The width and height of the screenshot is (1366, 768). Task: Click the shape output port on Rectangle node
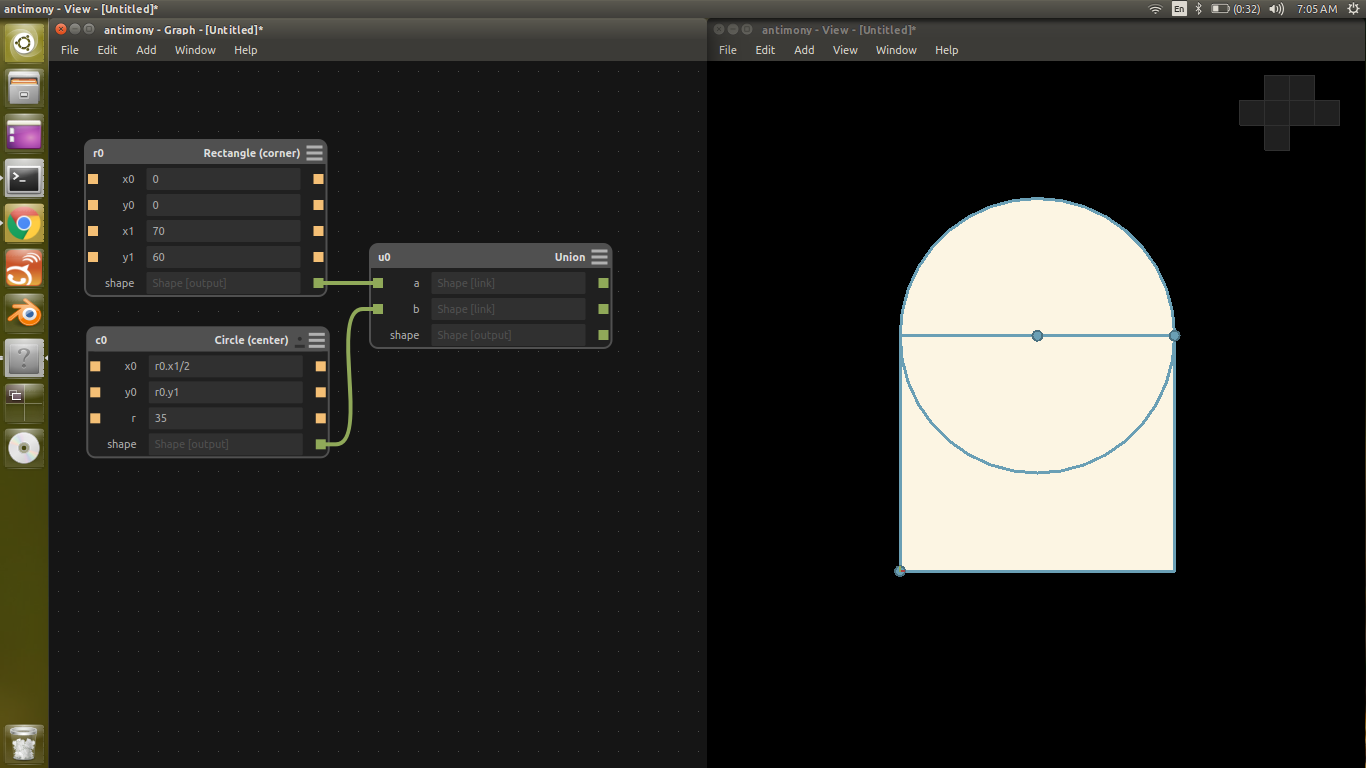pos(319,283)
